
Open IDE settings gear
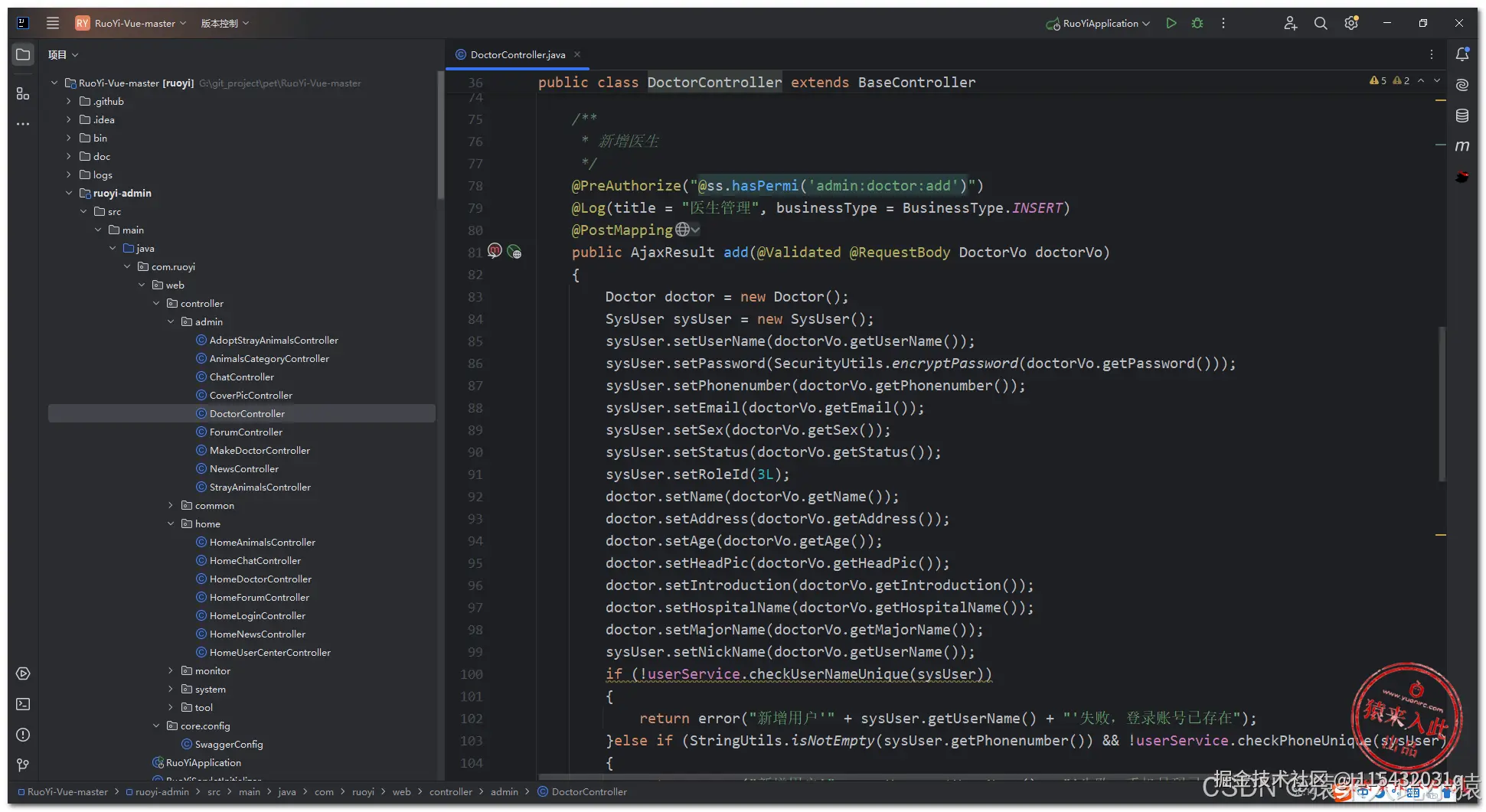click(1351, 23)
